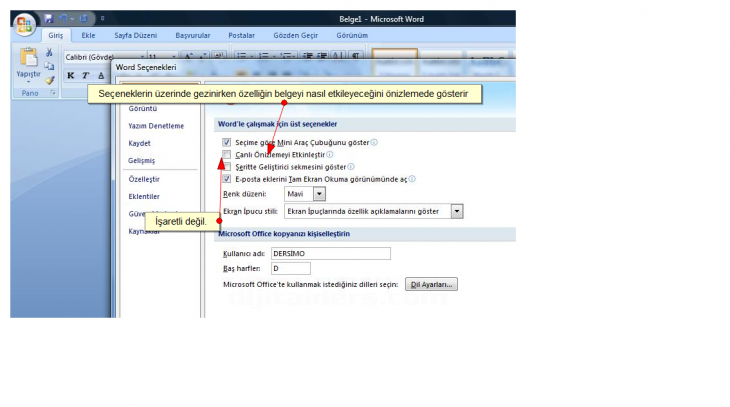Switch to the Giriş ribbon tab
Viewport: 730px width, 407px height.
55,35
